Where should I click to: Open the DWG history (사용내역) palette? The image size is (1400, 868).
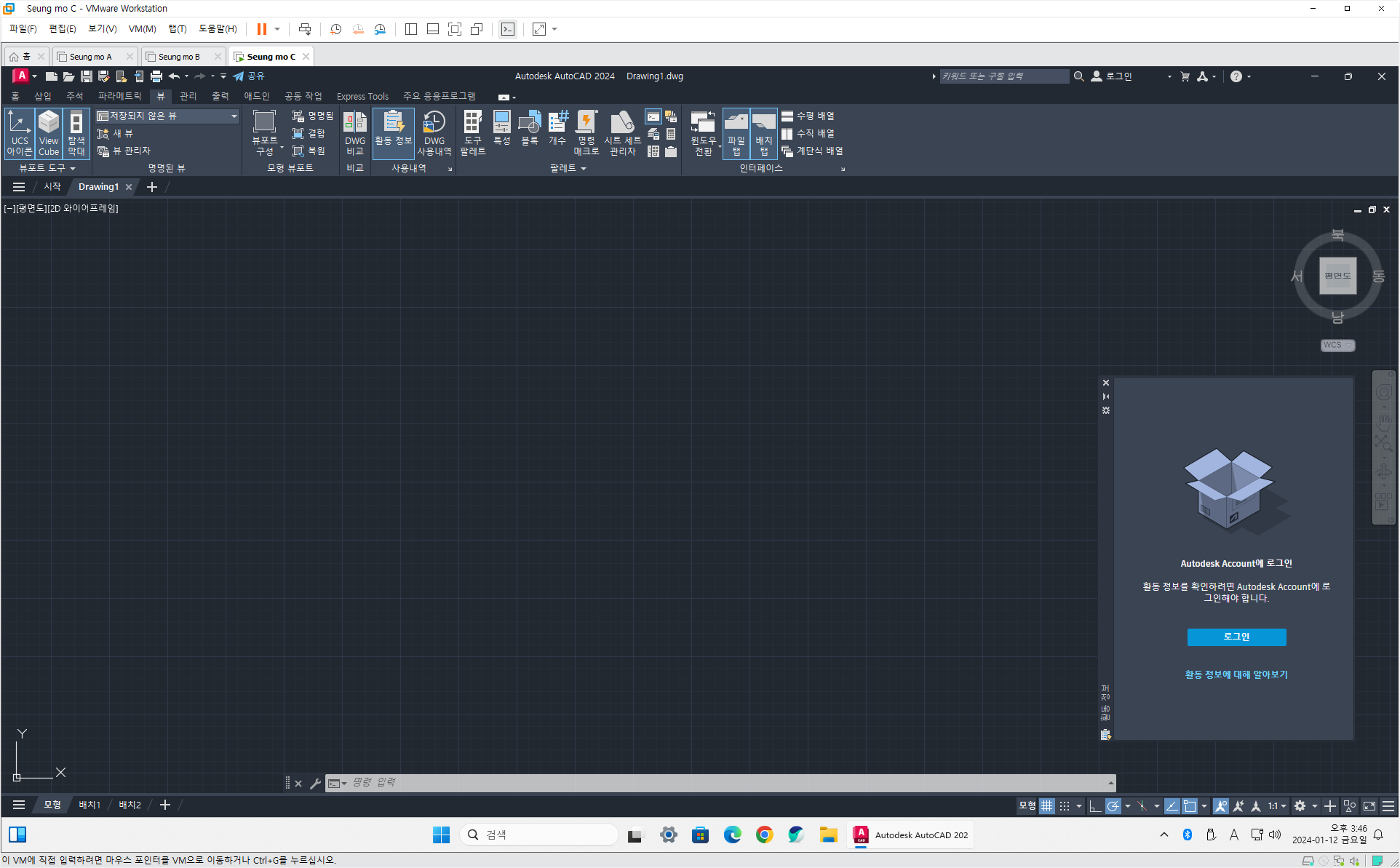tap(434, 132)
